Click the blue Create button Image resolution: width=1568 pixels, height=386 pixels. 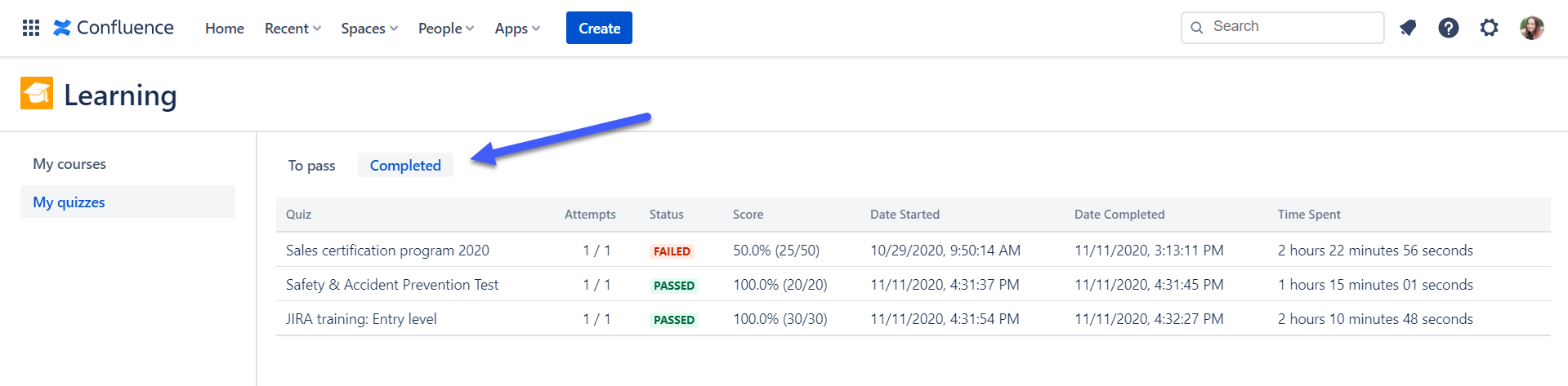[599, 28]
